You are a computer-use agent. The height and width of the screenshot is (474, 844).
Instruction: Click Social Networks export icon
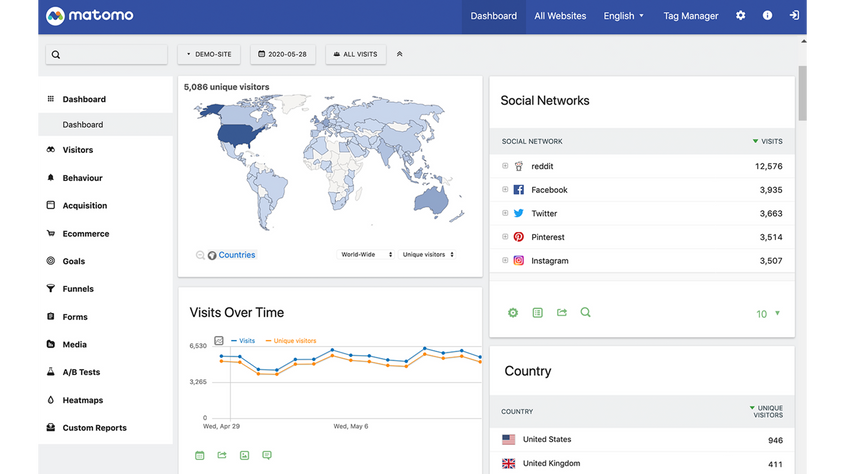click(x=561, y=313)
